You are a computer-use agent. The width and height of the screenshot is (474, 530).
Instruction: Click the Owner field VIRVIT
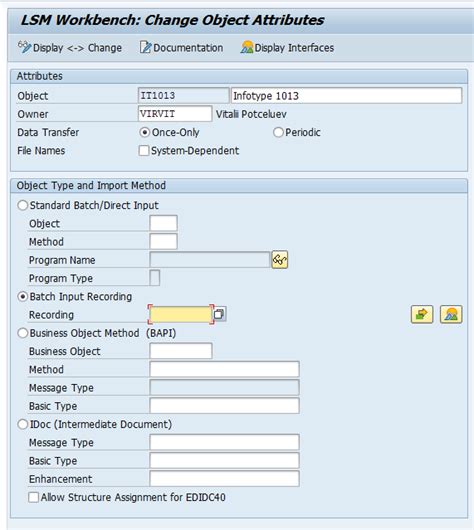[175, 114]
